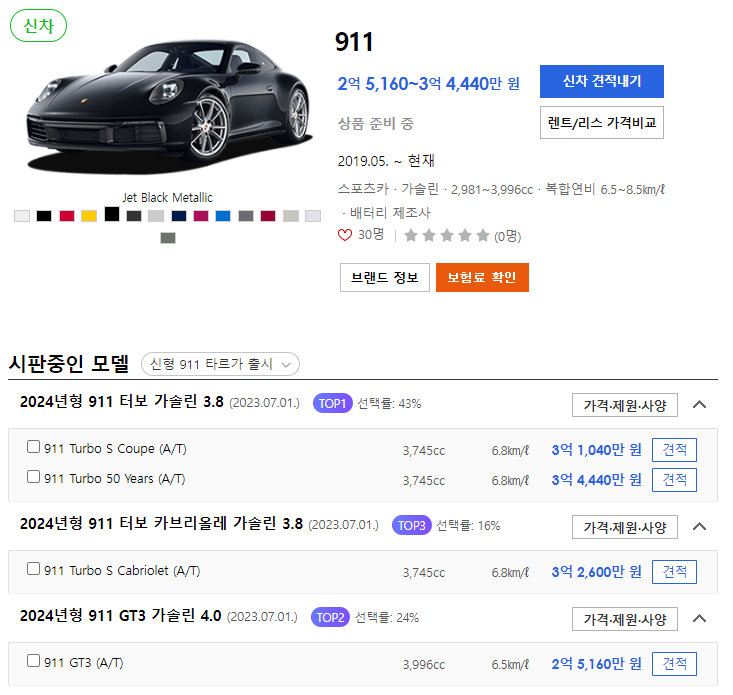733x695 pixels.
Task: Open 가격·제원·사양 for 911 GT3
Action: tap(625, 619)
